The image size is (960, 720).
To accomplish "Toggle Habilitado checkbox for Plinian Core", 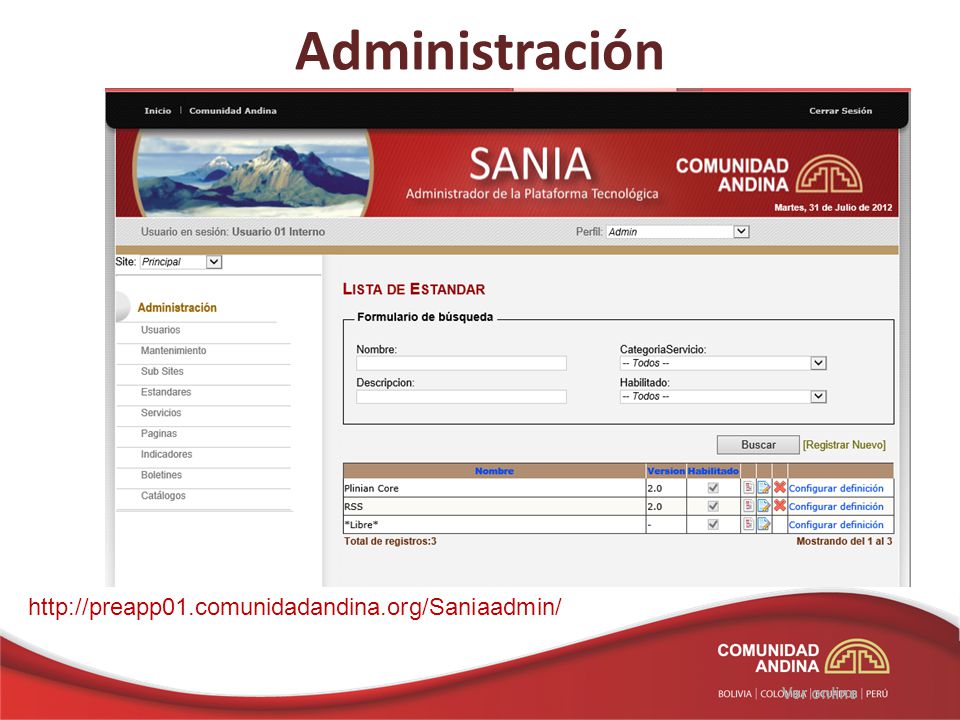I will [713, 488].
